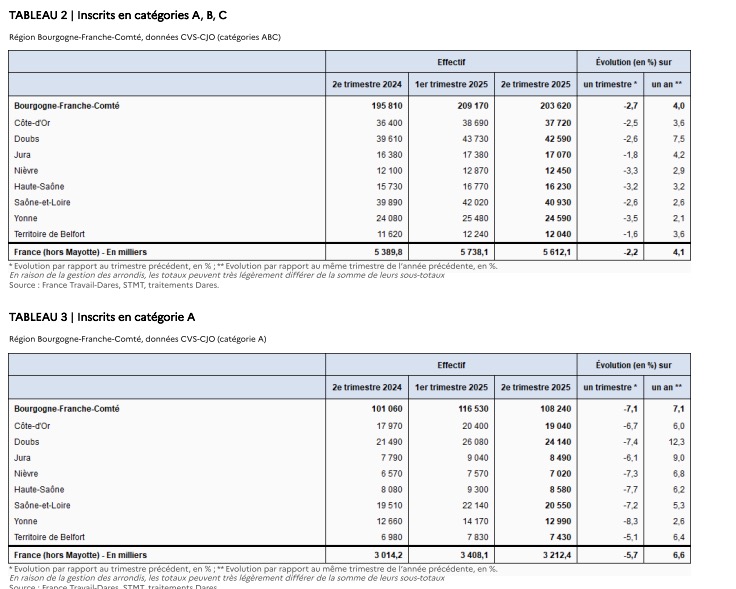The width and height of the screenshot is (736, 589).
Task: Select Territoire de Belfort value 7 430
Action: (x=560, y=537)
